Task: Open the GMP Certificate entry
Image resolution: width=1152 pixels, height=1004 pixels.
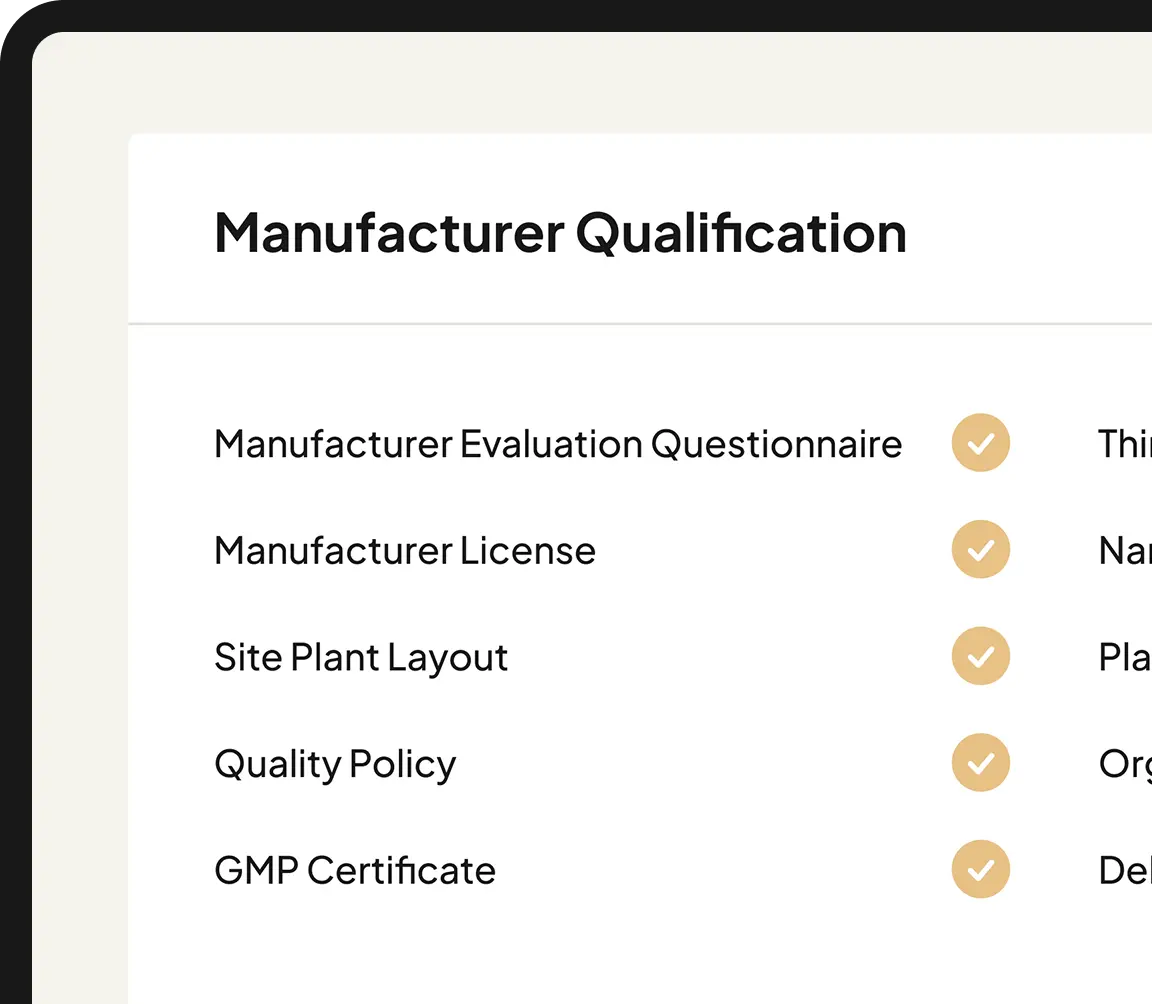Action: [x=355, y=870]
